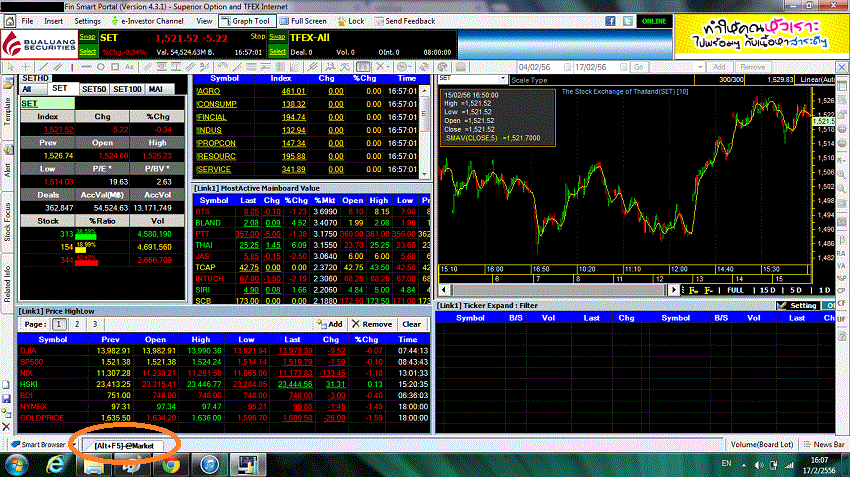The image size is (850, 477).
Task: Click the Swap button beside TFEX-All
Action: pyautogui.click(x=277, y=37)
